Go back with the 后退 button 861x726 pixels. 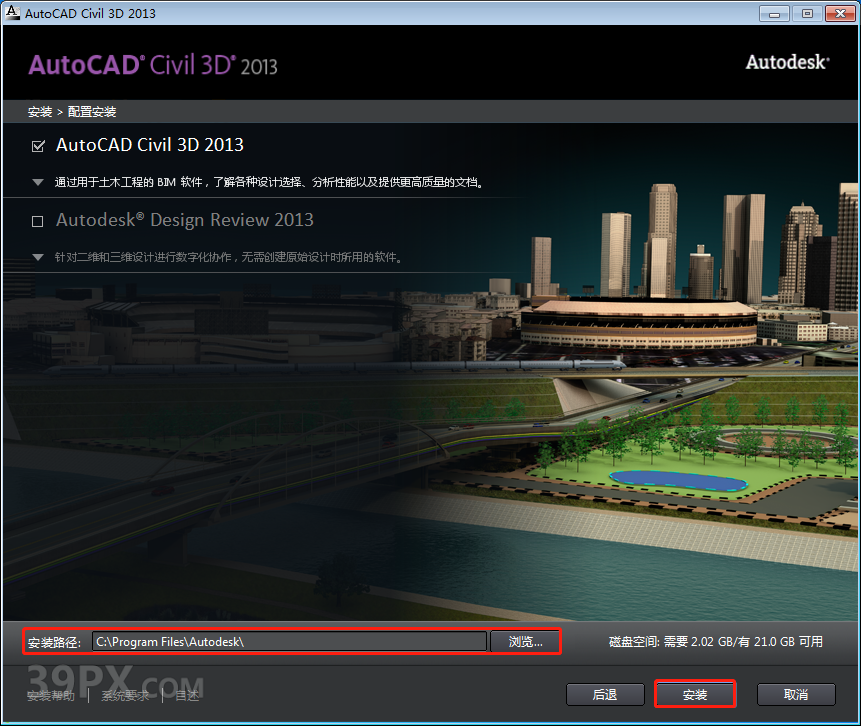[x=605, y=694]
